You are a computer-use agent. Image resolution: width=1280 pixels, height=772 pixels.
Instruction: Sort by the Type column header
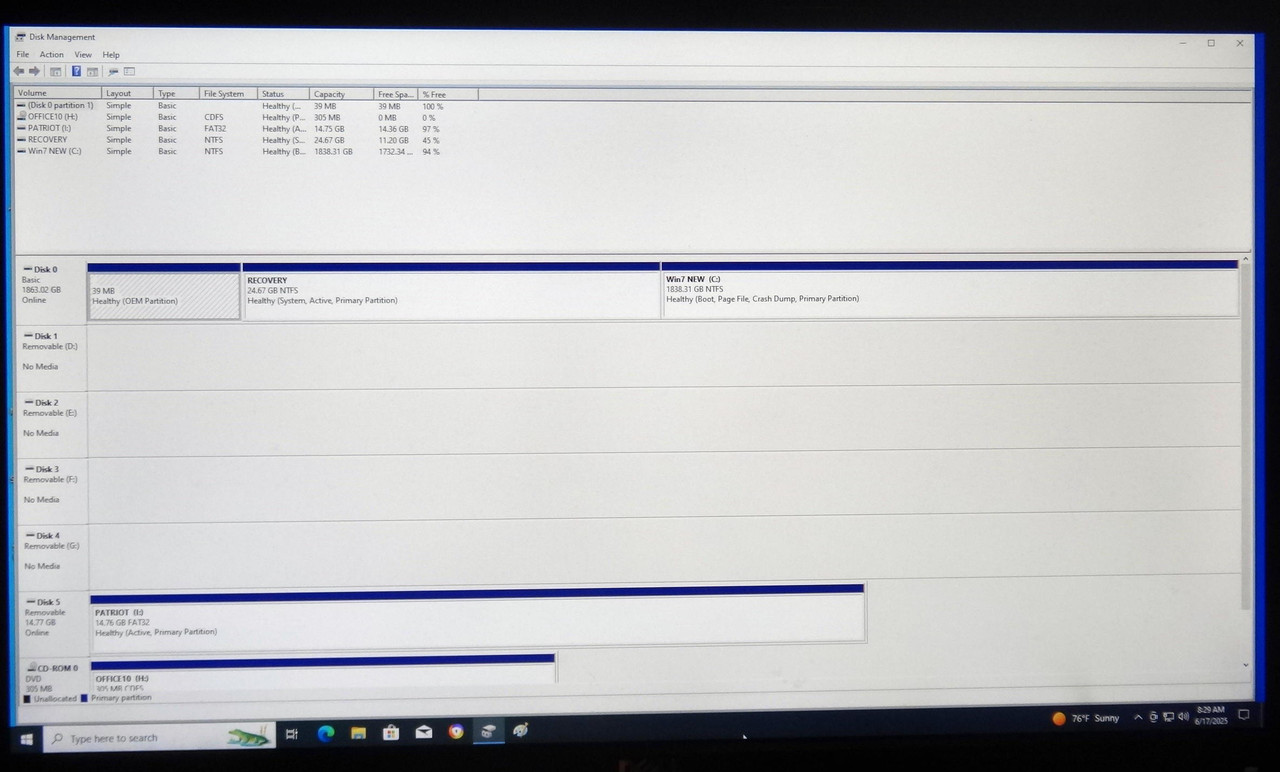pos(177,93)
